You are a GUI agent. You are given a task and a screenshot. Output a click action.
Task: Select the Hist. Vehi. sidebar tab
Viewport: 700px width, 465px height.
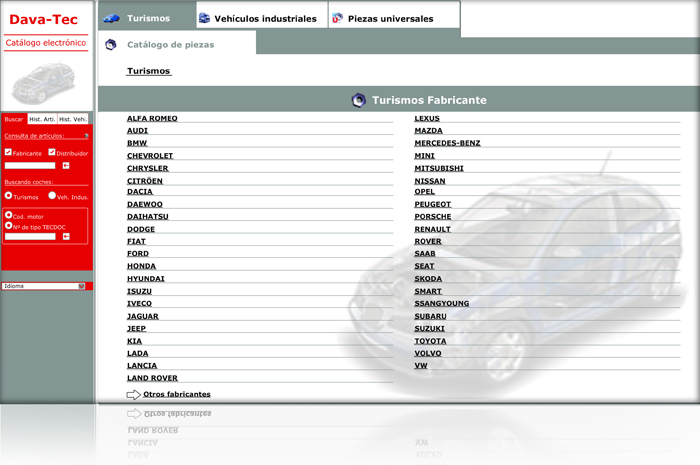click(x=73, y=119)
